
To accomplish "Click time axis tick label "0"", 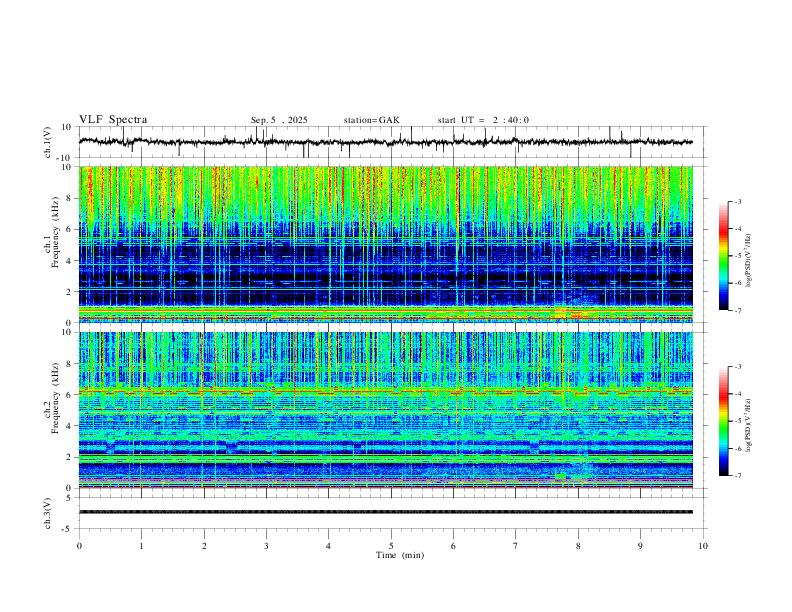I will click(x=79, y=546).
